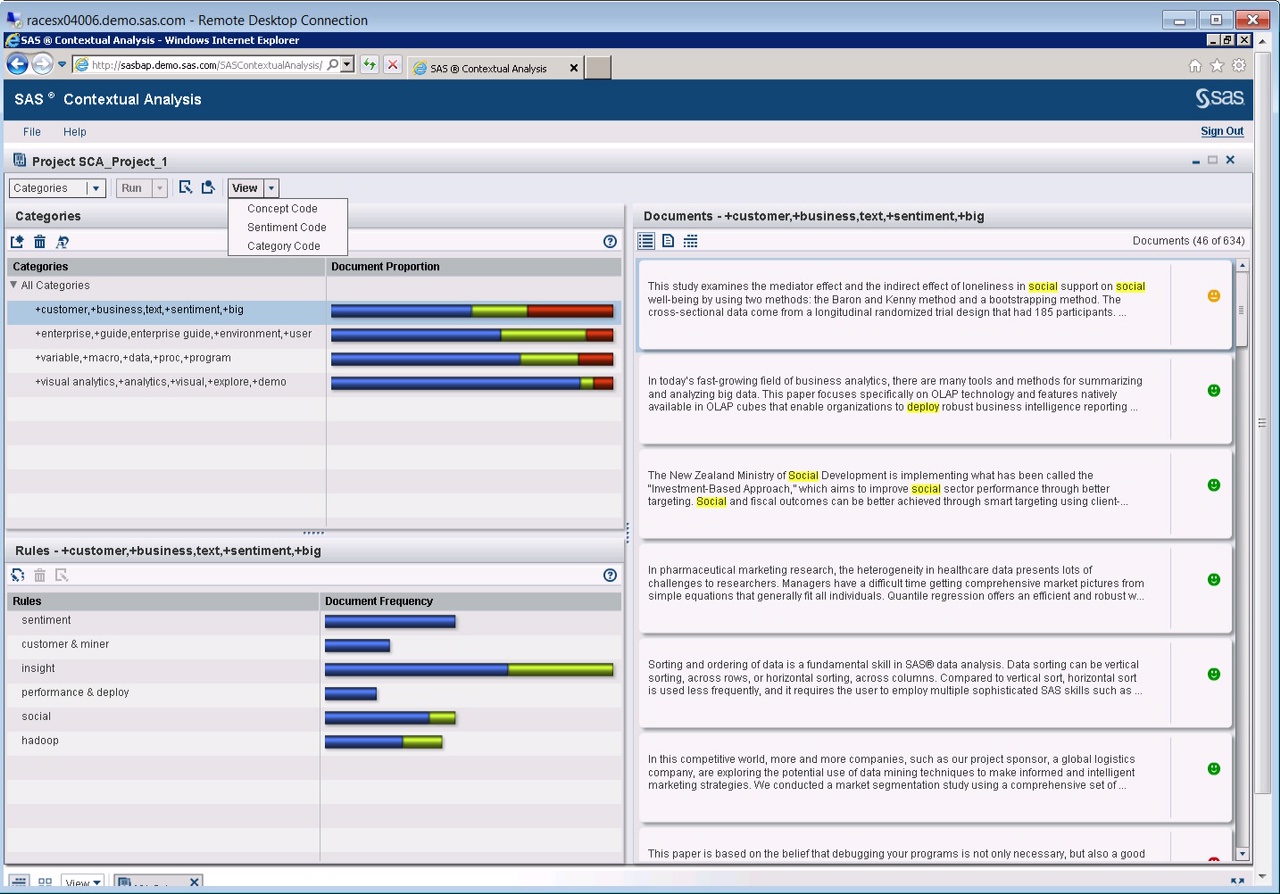Click the Internet Explorer back button
Viewport: 1280px width, 894px height.
click(17, 64)
